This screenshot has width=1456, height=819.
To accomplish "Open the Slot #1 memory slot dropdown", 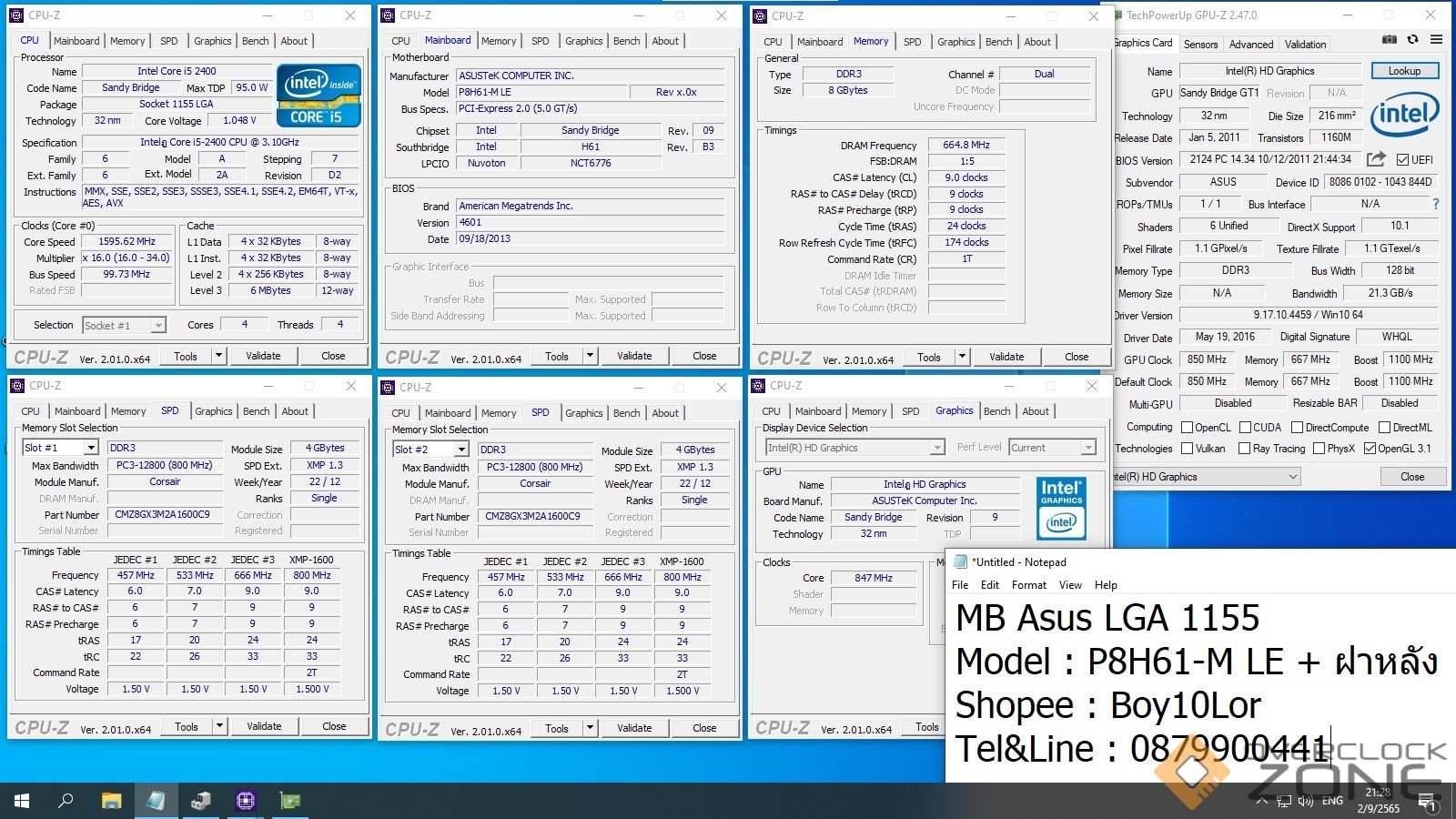I will tap(91, 448).
